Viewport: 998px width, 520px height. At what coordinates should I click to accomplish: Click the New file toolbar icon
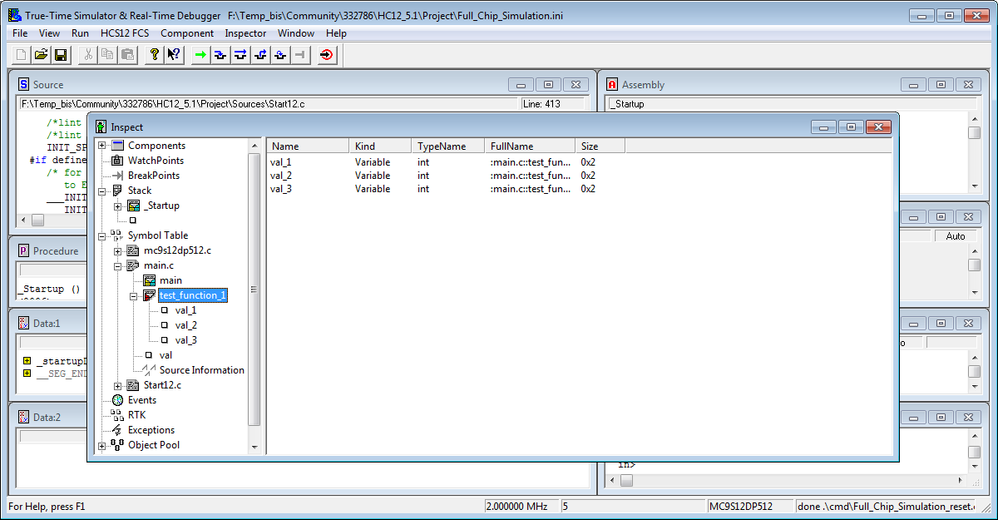pyautogui.click(x=21, y=55)
